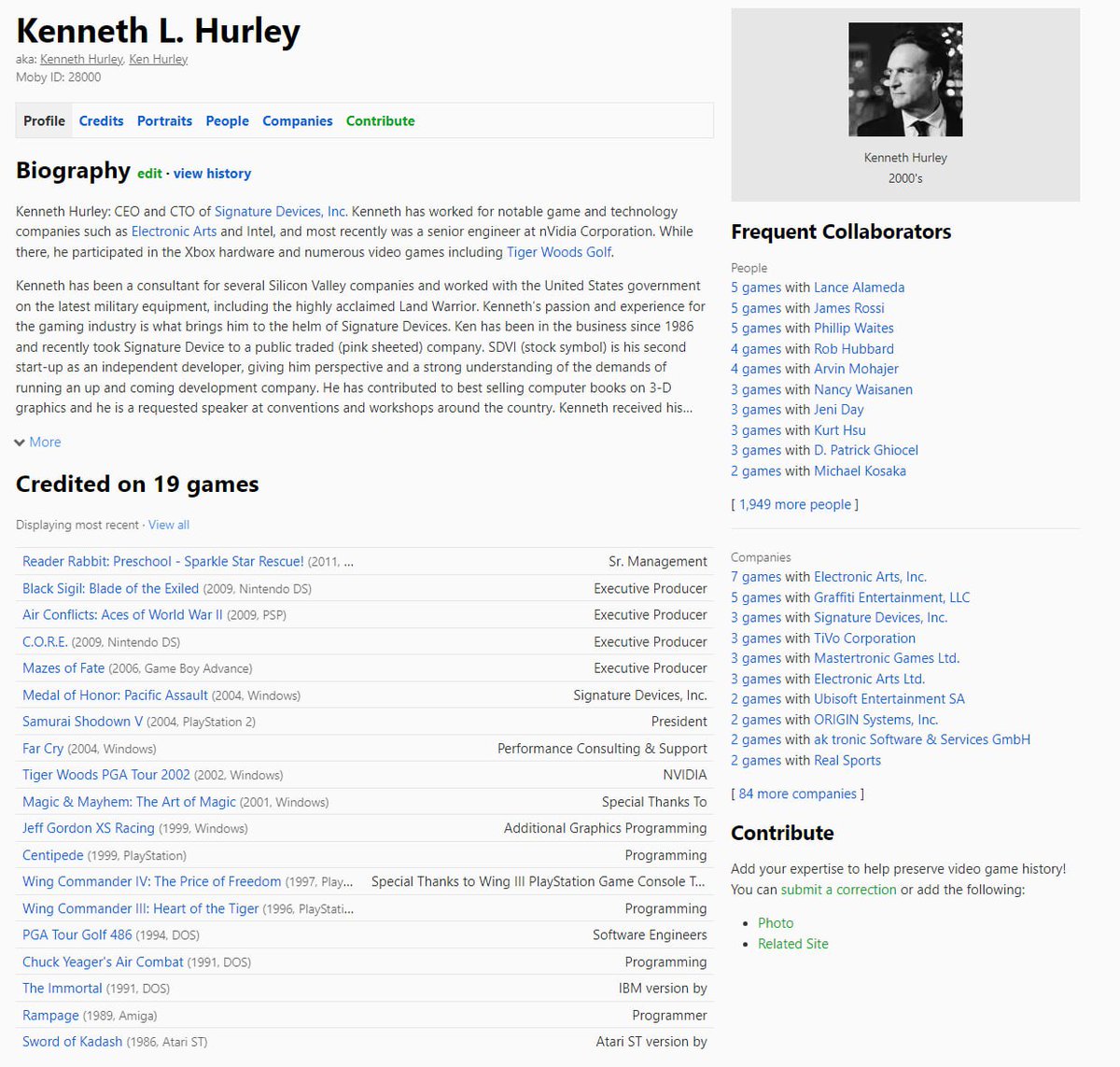The height and width of the screenshot is (1067, 1120).
Task: Show 84 more companies
Action: pyautogui.click(x=797, y=793)
